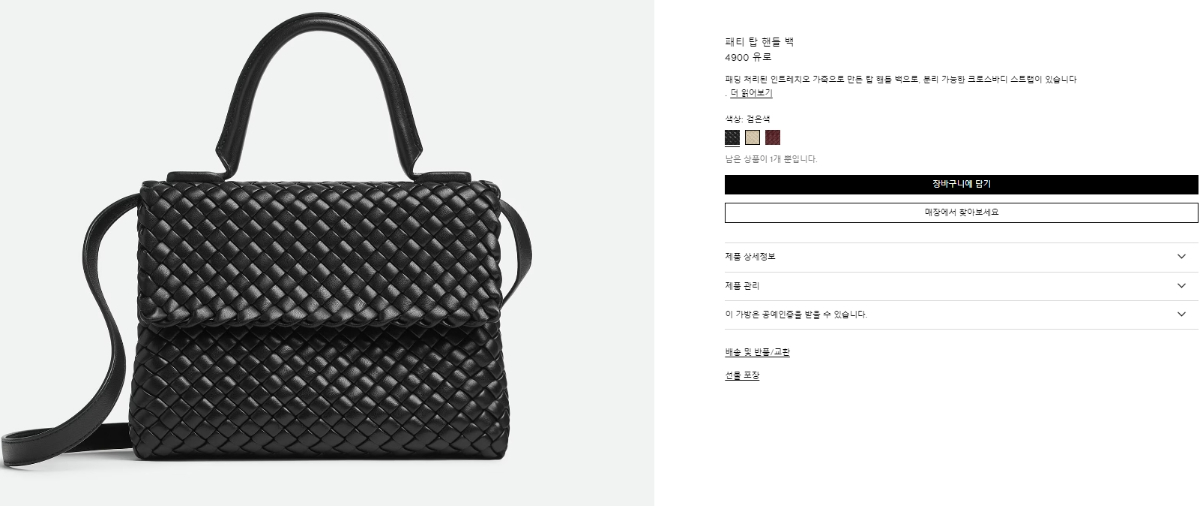1200x506 pixels.
Task: Click the chevron arrow beside 제품 관리
Action: pyautogui.click(x=1182, y=286)
